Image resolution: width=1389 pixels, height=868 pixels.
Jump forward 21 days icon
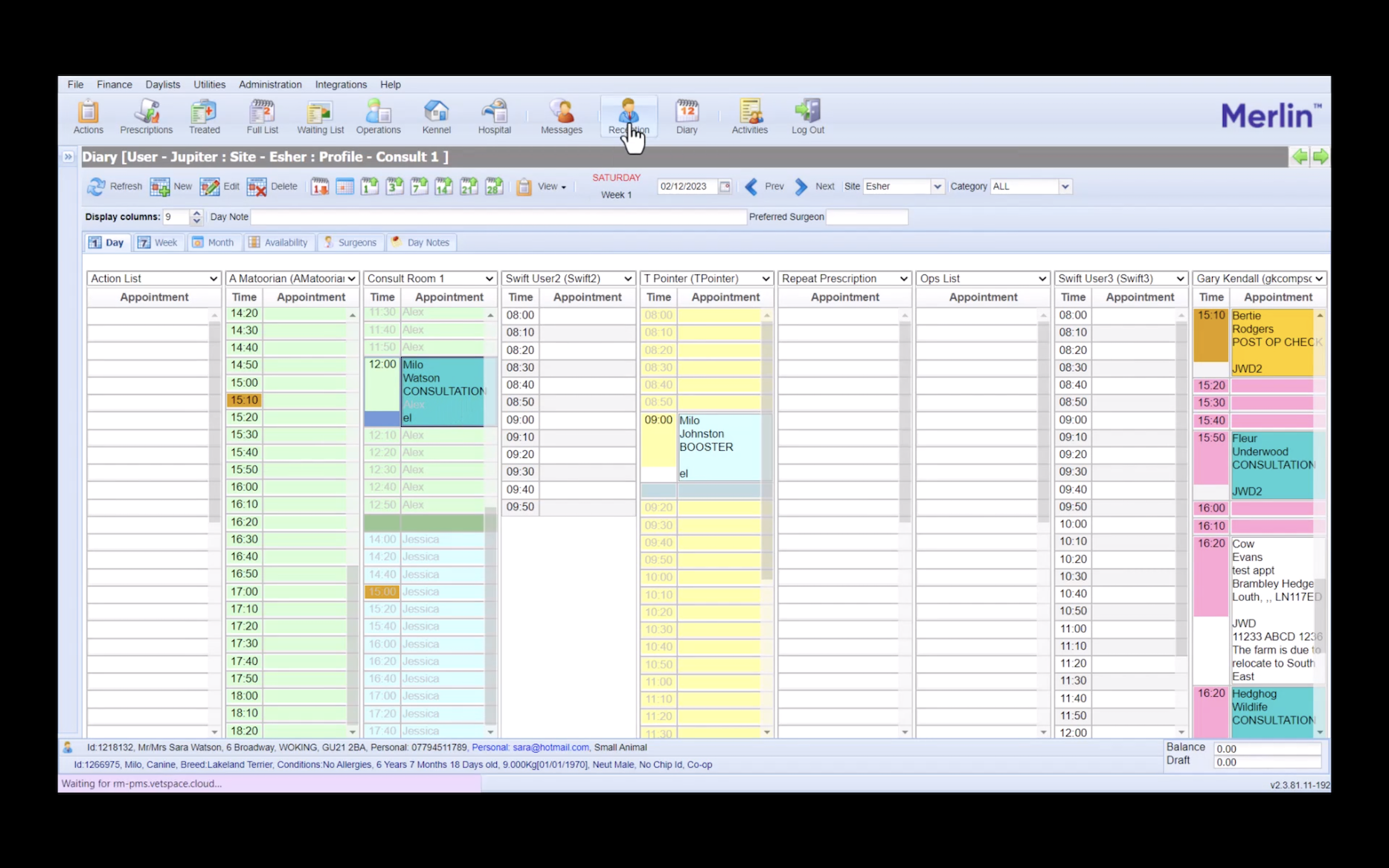(469, 187)
